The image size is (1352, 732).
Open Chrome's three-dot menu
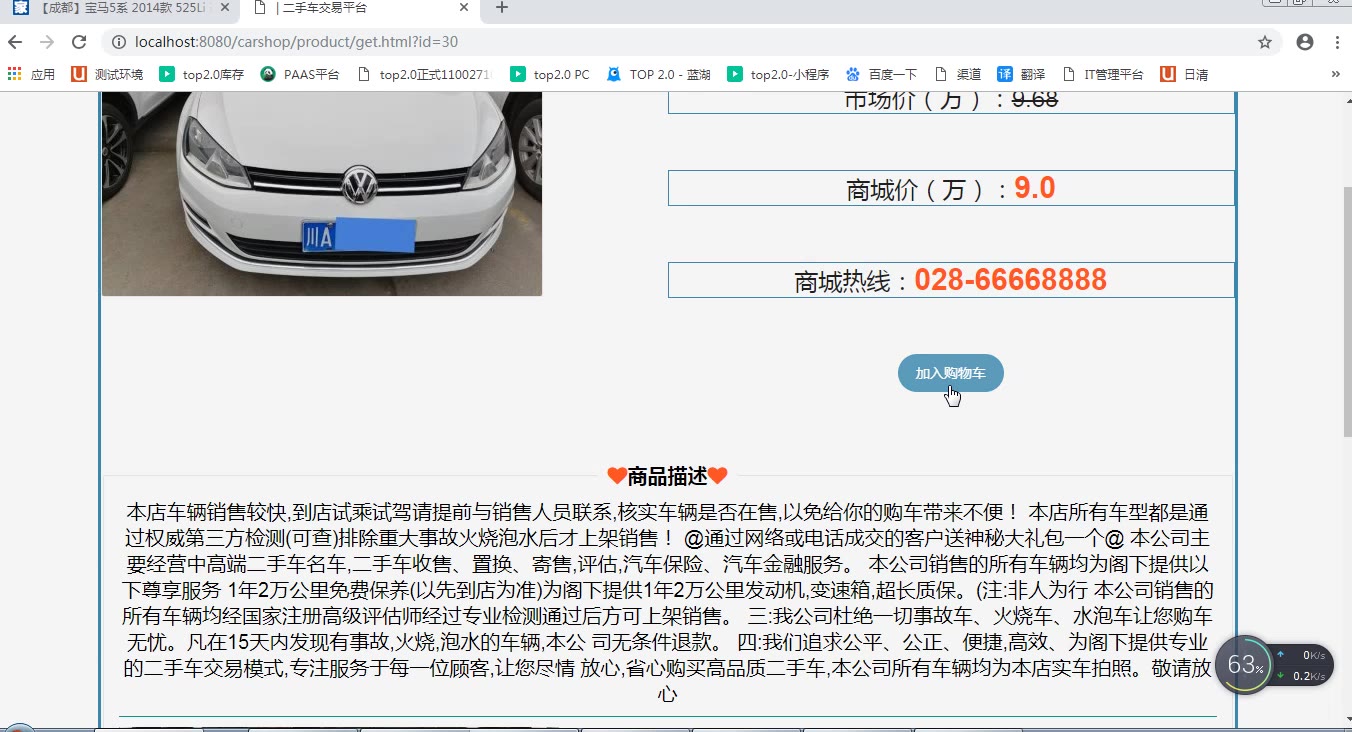click(x=1337, y=42)
